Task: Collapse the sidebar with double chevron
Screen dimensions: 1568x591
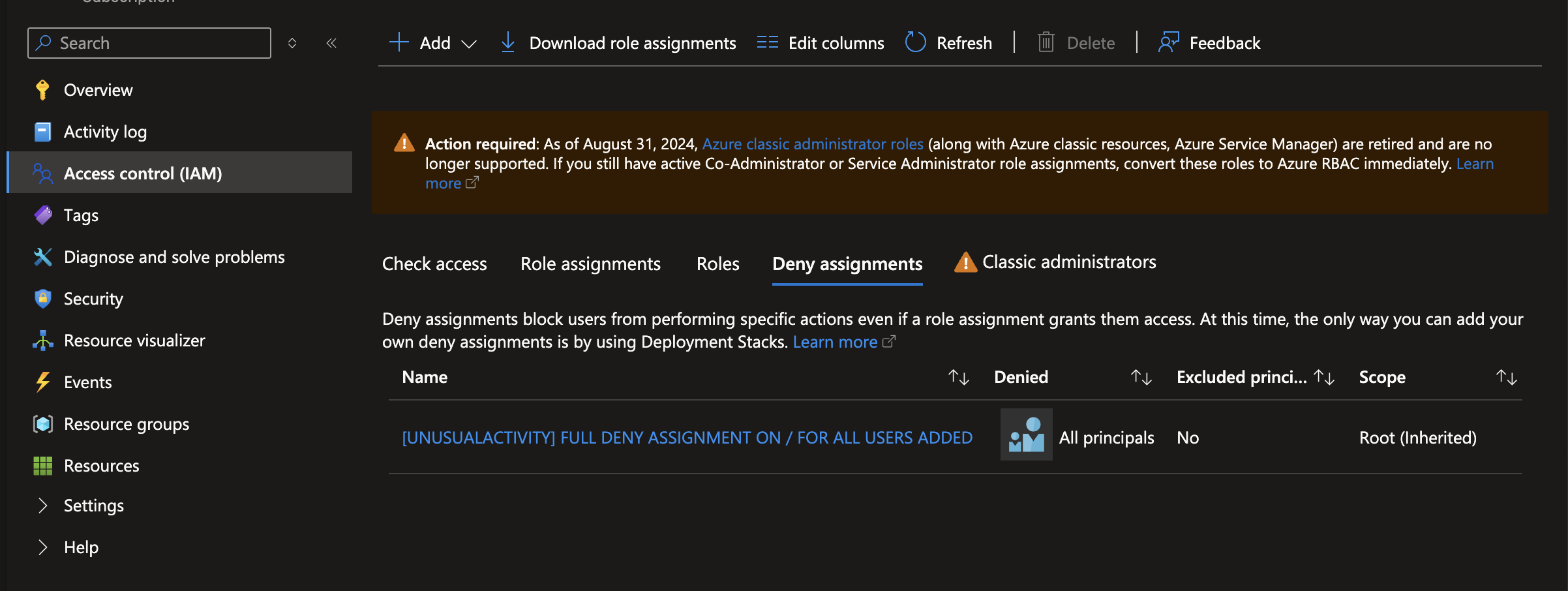Action: coord(331,43)
